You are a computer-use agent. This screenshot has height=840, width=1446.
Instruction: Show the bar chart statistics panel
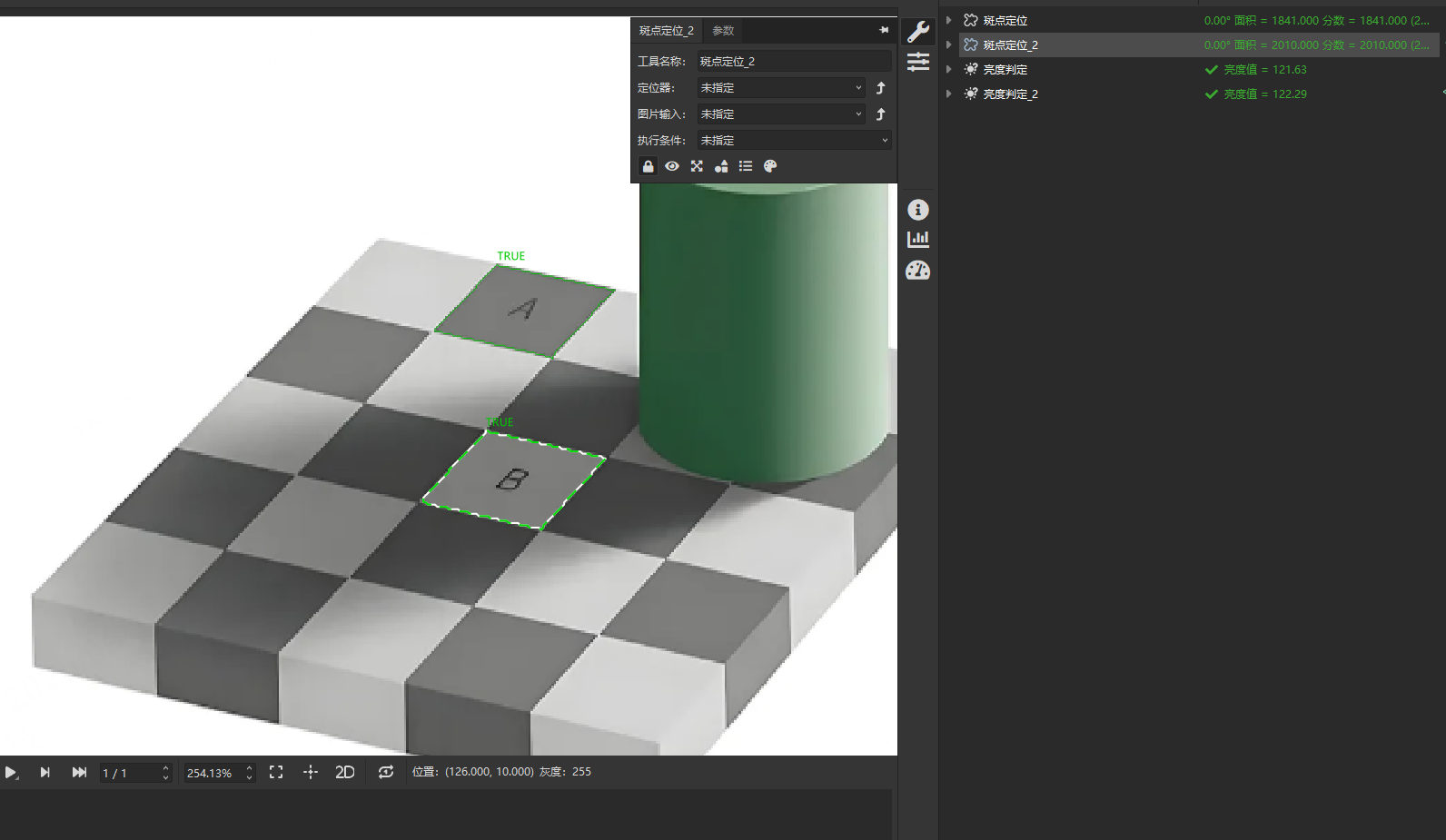coord(918,239)
